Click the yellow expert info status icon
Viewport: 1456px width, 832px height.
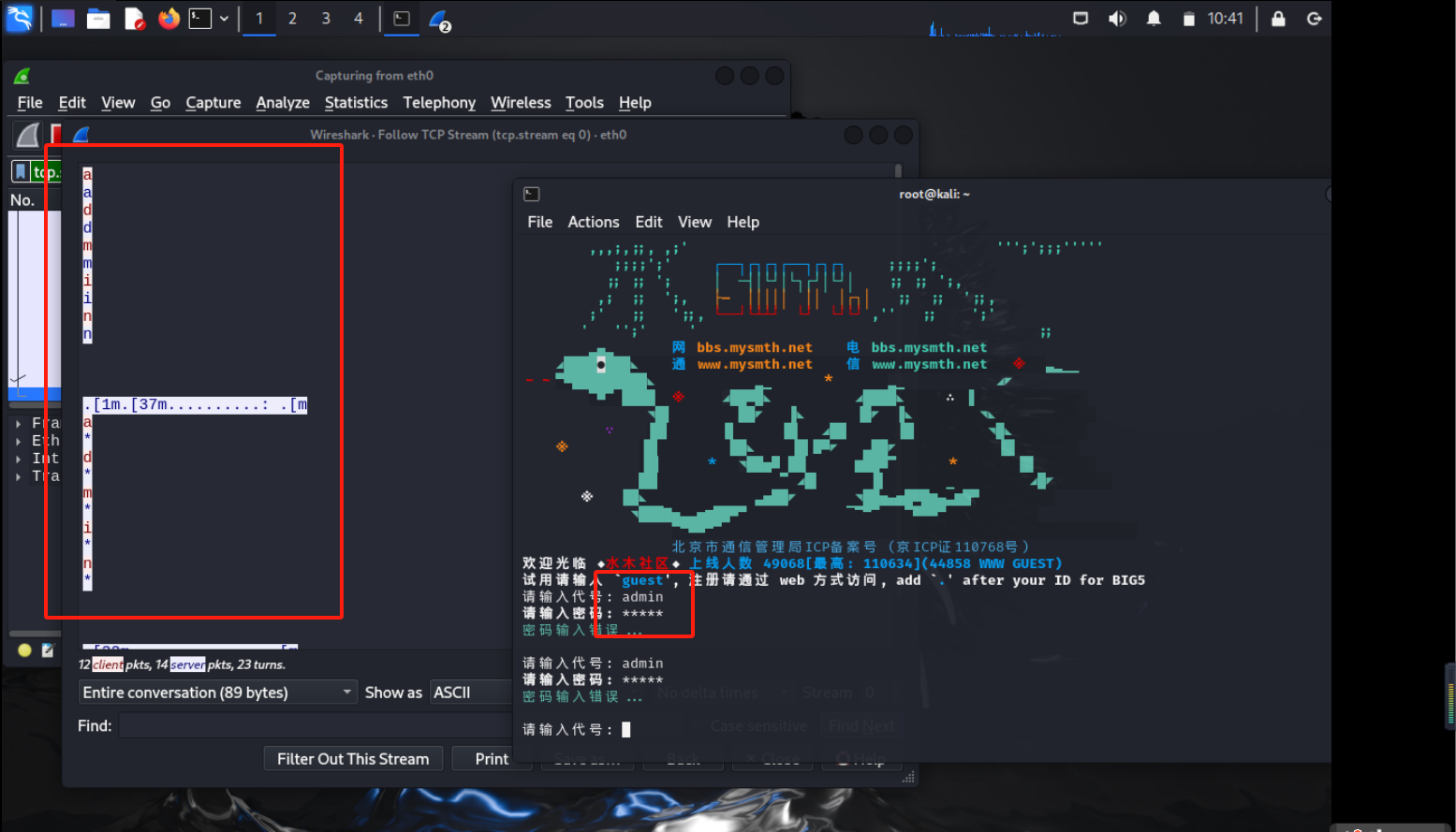tap(24, 650)
